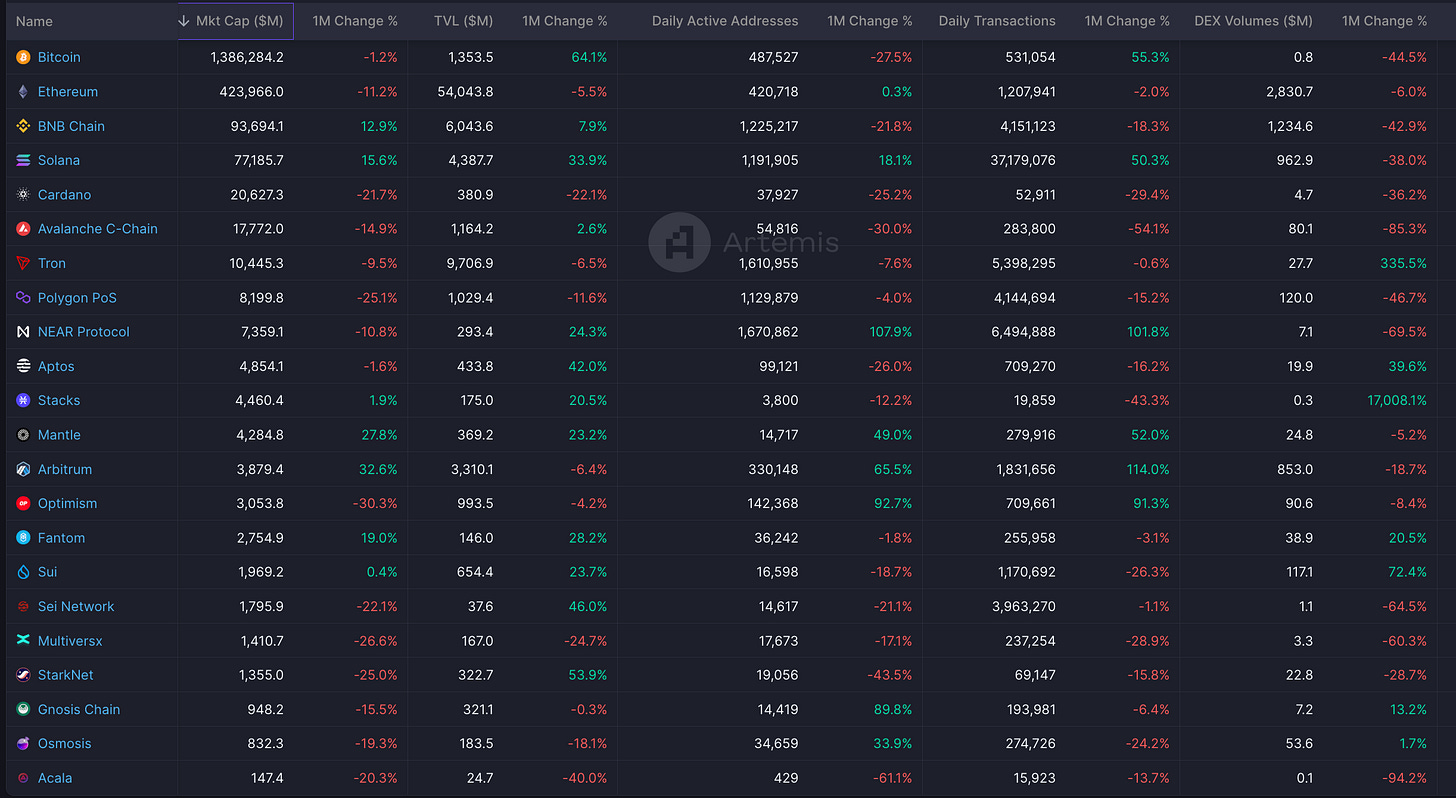Click the Multiversx logo icon
Image resolution: width=1456 pixels, height=798 pixels.
tap(23, 641)
